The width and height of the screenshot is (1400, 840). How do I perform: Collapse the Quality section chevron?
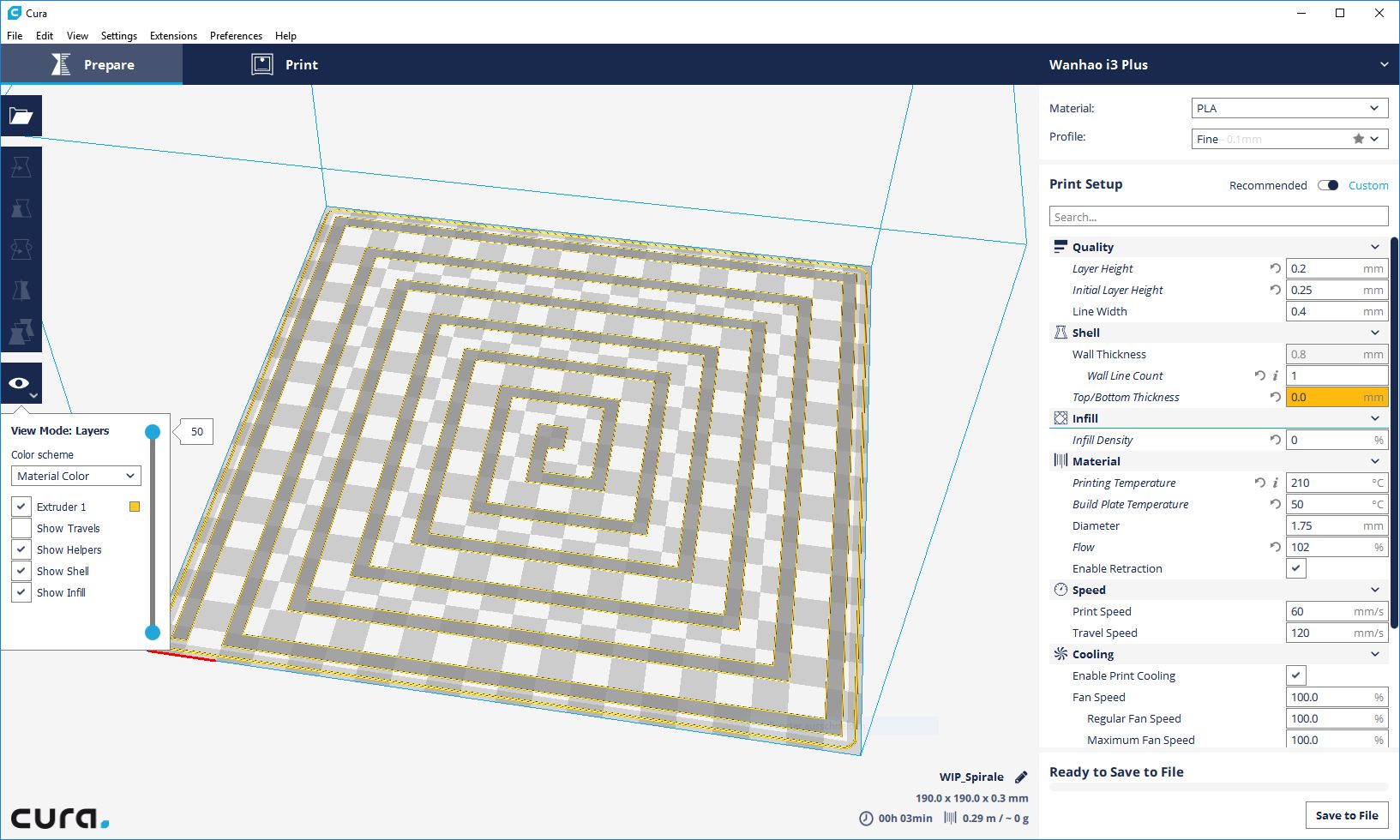1375,247
